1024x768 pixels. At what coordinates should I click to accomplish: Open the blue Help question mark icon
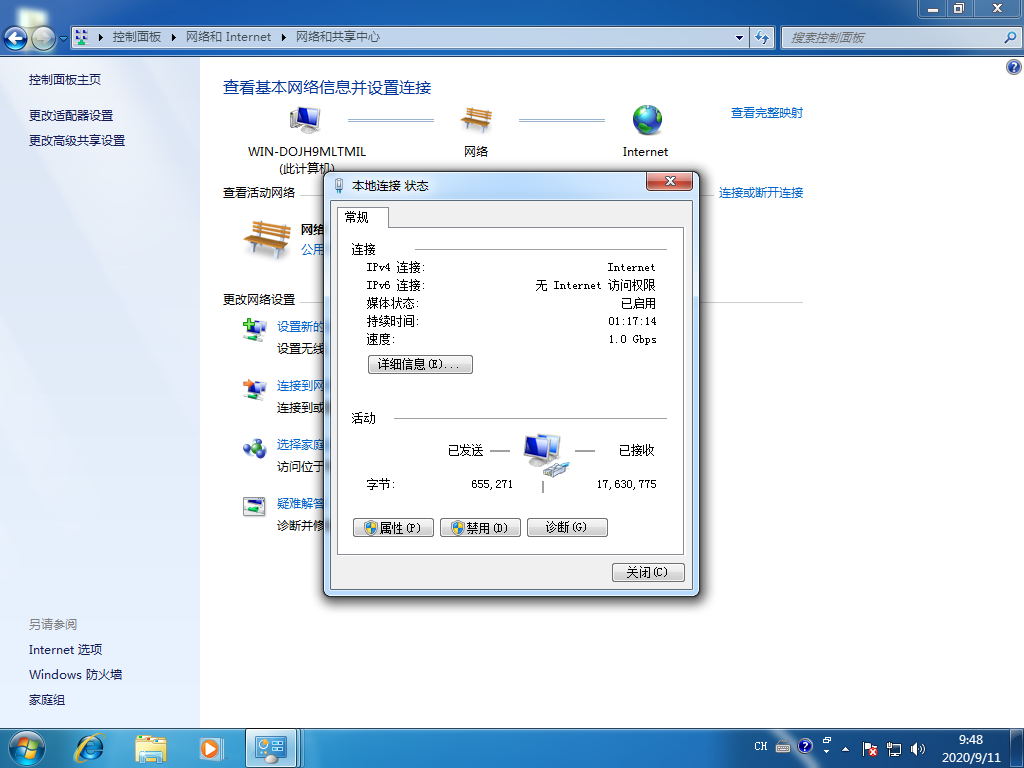click(x=1013, y=67)
